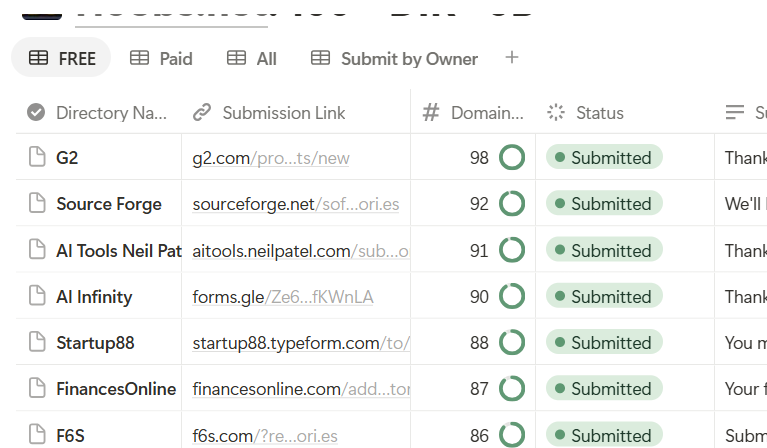Open G2's Submitted status dropdown
The width and height of the screenshot is (767, 448).
[604, 157]
